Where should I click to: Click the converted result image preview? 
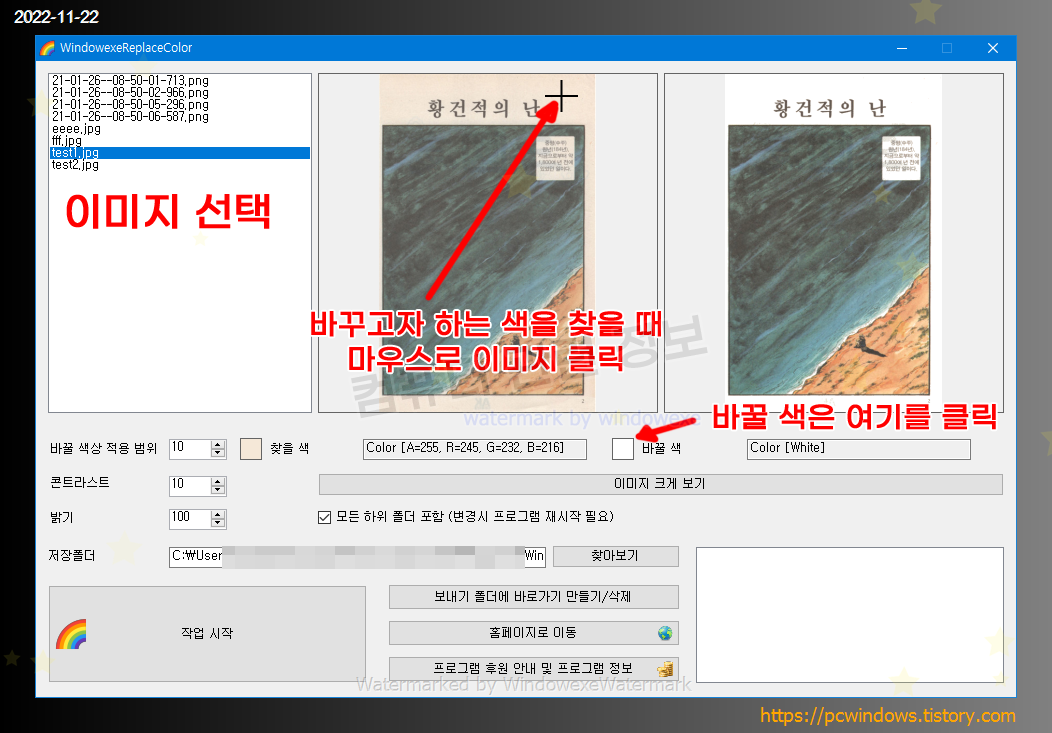(834, 243)
